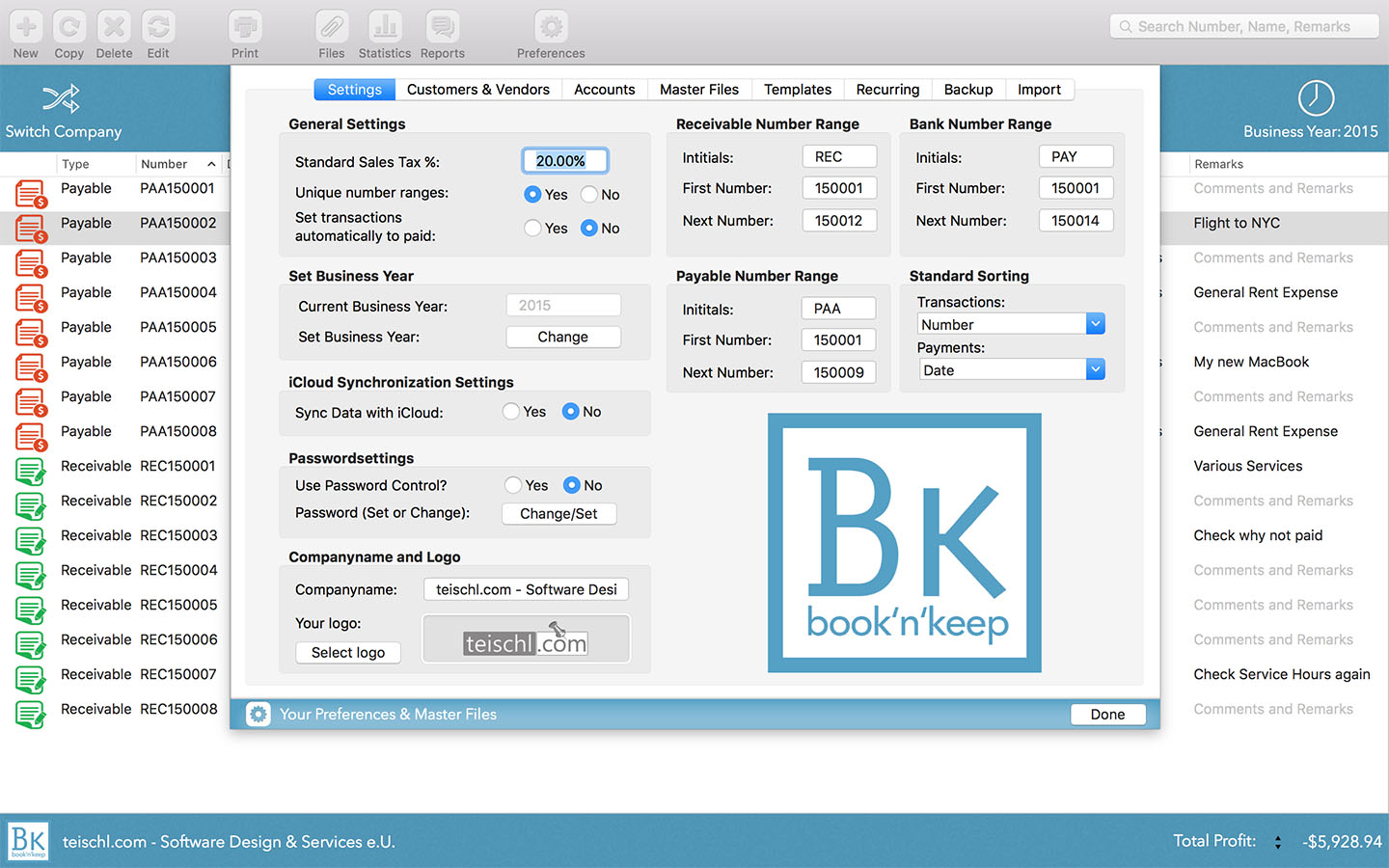This screenshot has height=868, width=1389.
Task: Click the Total Profit stepper arrows
Action: point(1278,842)
